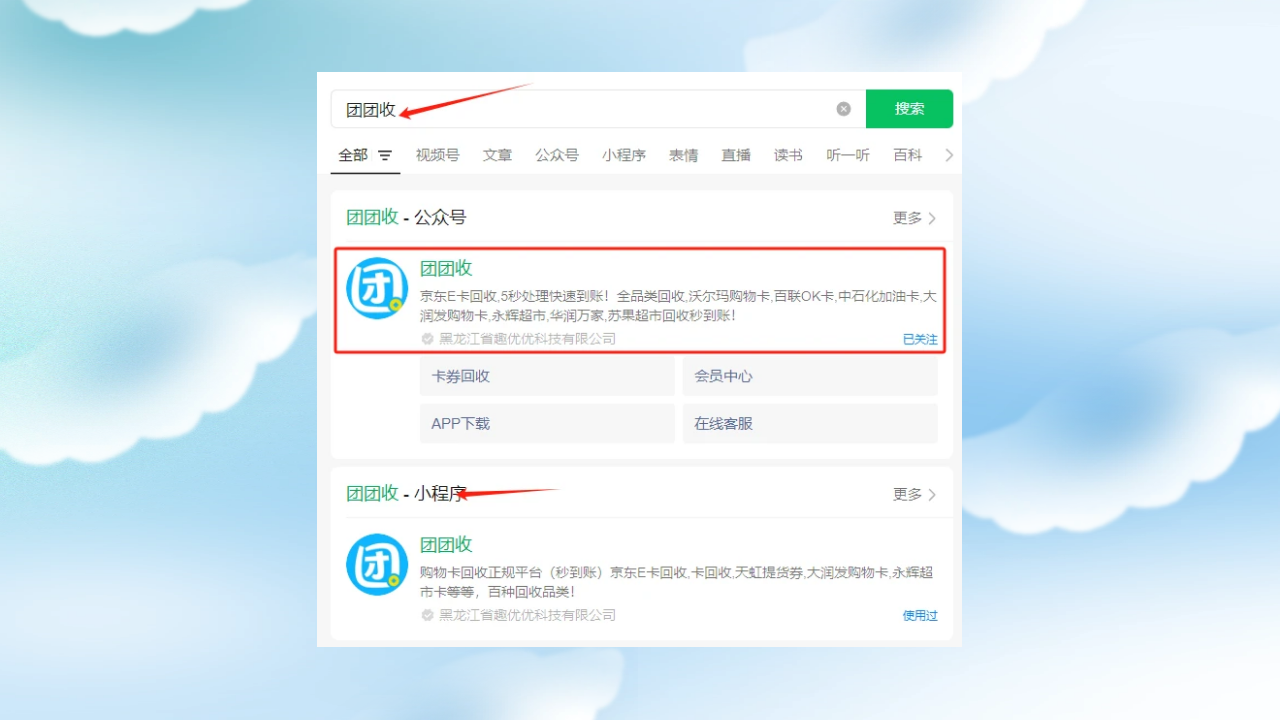Image resolution: width=1280 pixels, height=720 pixels.
Task: Click the 小程序 description starting 购物卡回收正规平台
Action: (x=676, y=582)
